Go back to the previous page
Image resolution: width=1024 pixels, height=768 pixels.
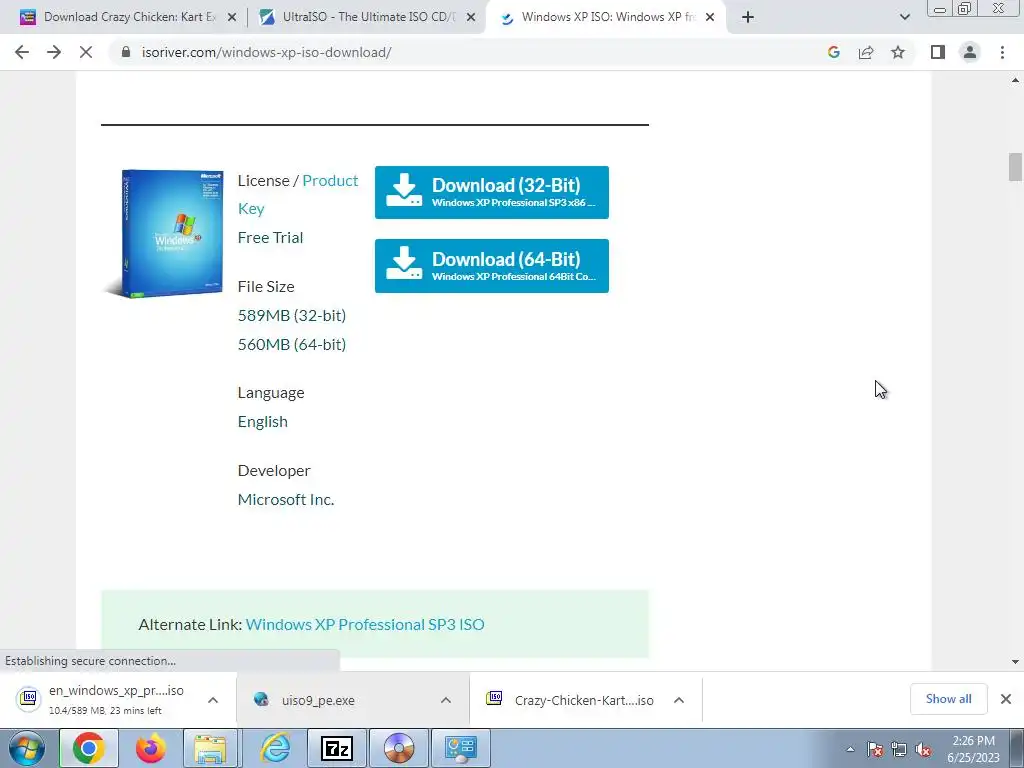pos(22,52)
